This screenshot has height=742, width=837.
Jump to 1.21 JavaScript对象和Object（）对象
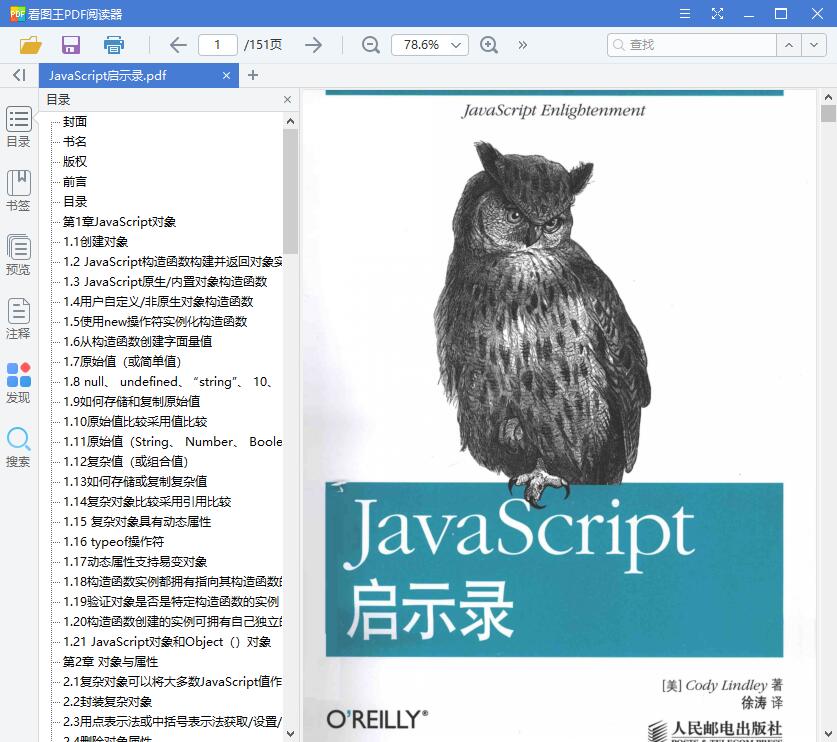[x=167, y=642]
